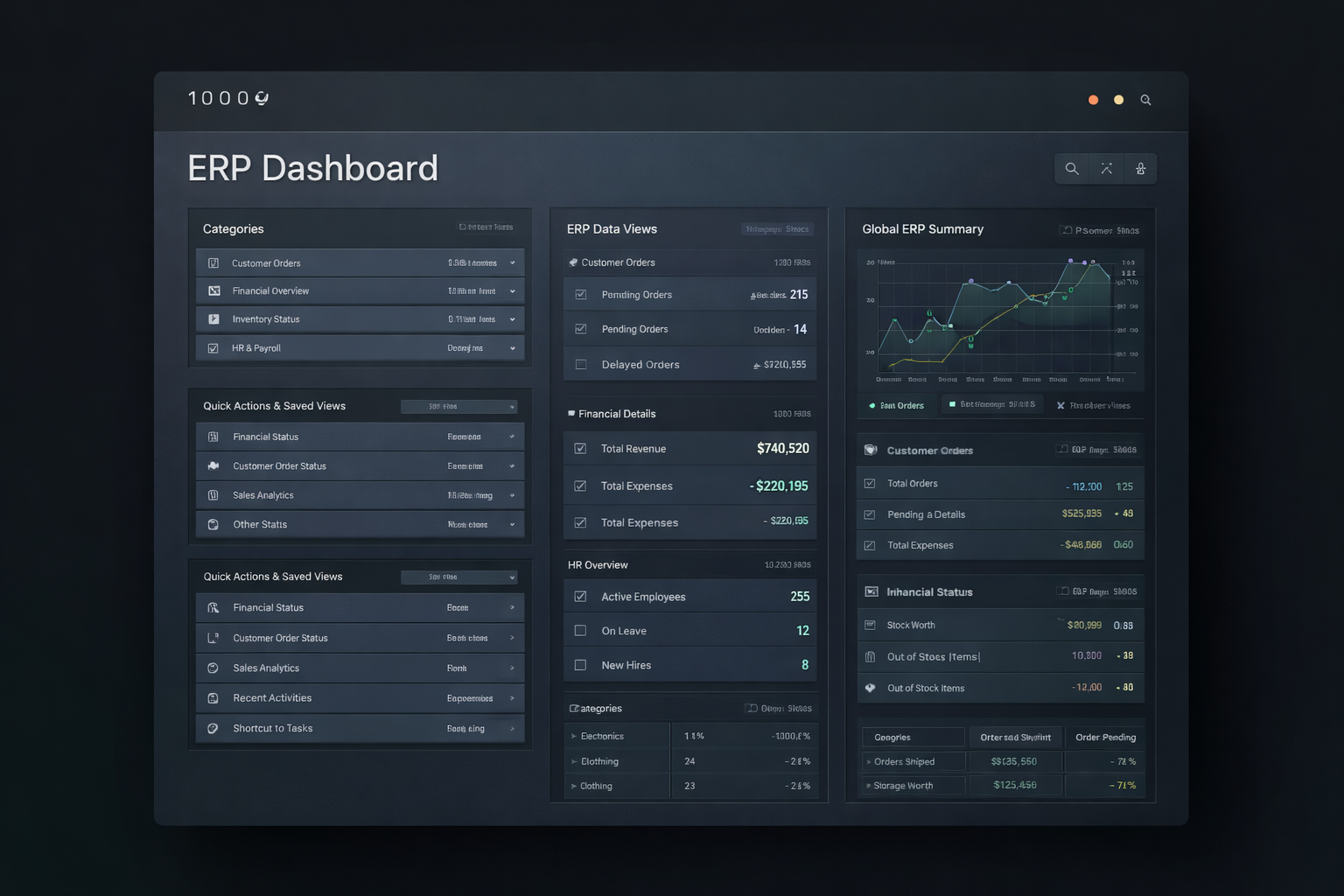1344x896 pixels.
Task: Click the Shortcut to Tasks icon
Action: click(x=213, y=729)
